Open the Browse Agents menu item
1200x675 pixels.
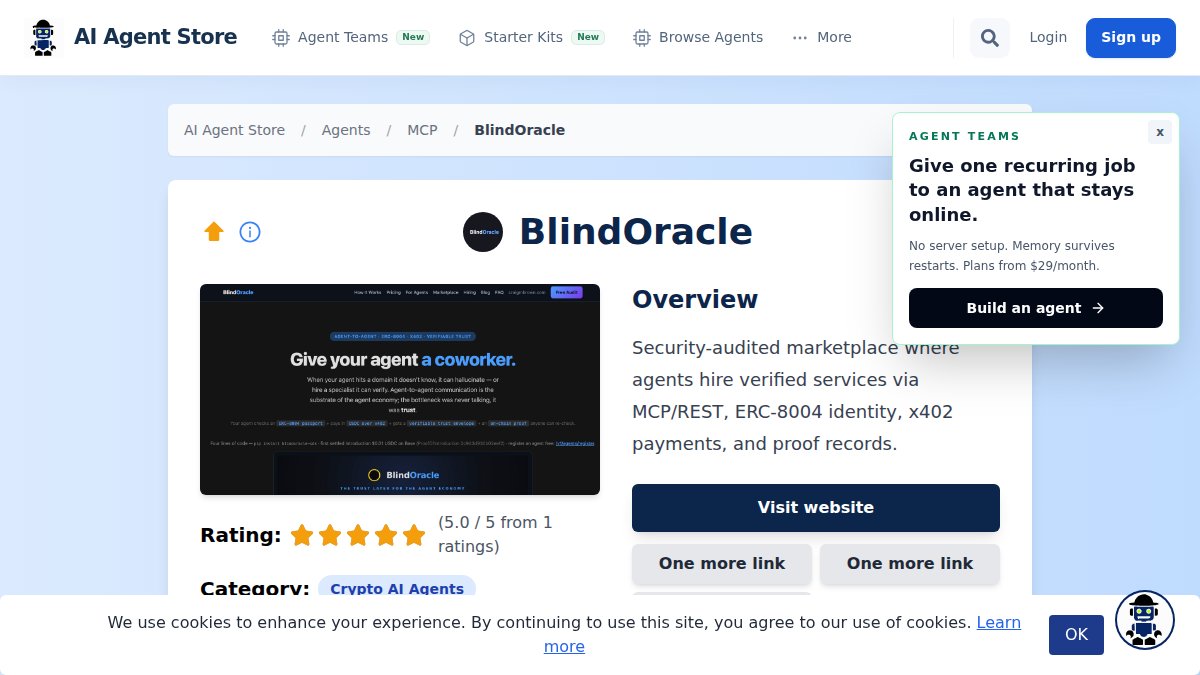(698, 37)
